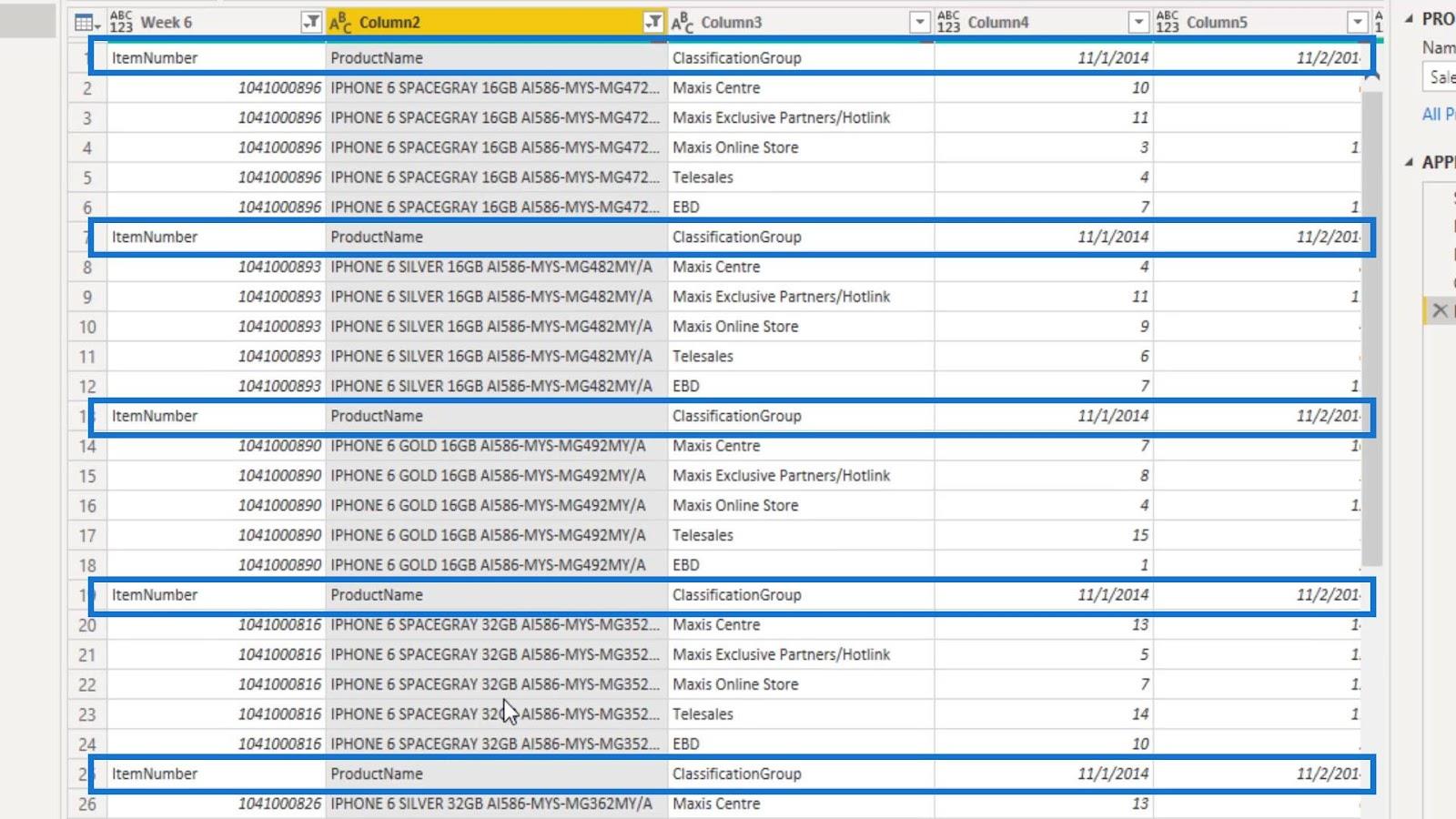The image size is (1456, 819).
Task: Select IPHONE 6 SILVER 32GB product in row 26
Action: click(x=497, y=804)
